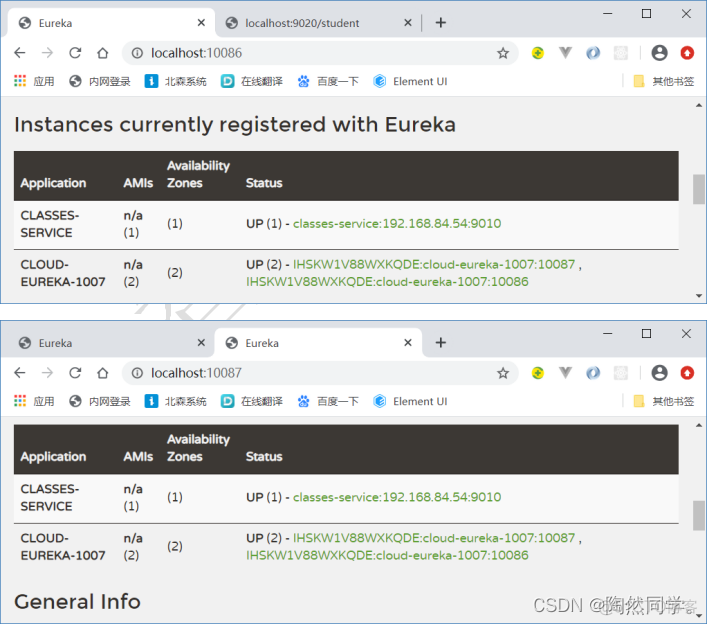Click scroll-up arrow in localhost:10087 window
This screenshot has width=707, height=625.
698,425
